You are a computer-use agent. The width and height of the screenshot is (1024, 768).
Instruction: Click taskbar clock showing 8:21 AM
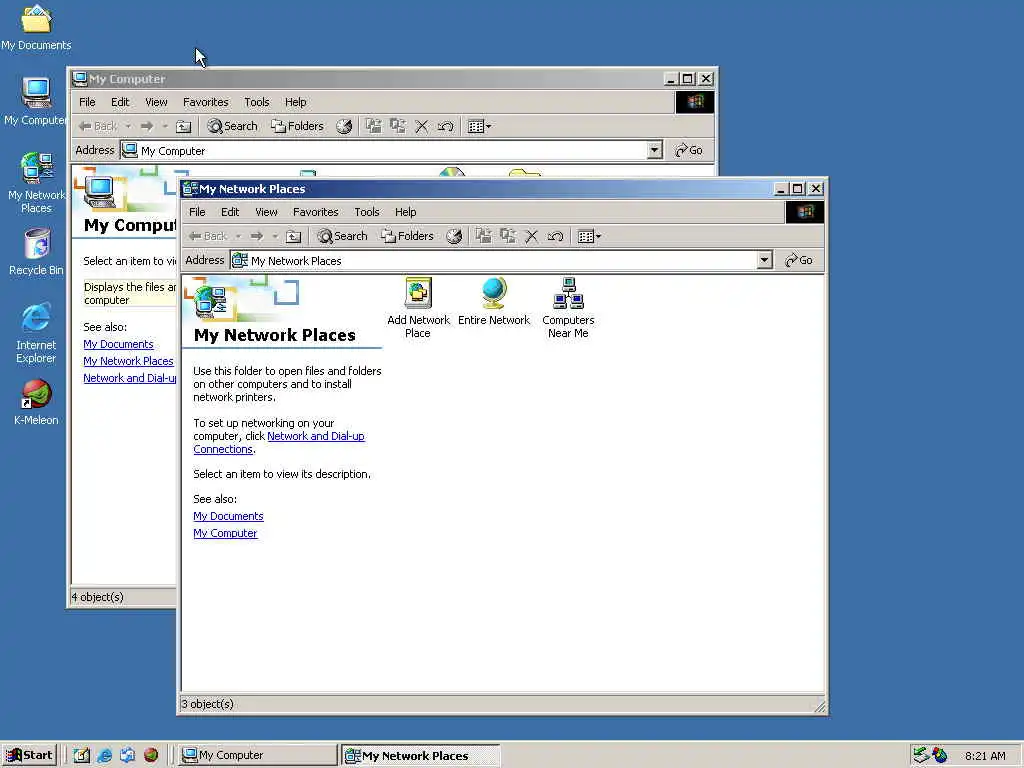(x=985, y=756)
